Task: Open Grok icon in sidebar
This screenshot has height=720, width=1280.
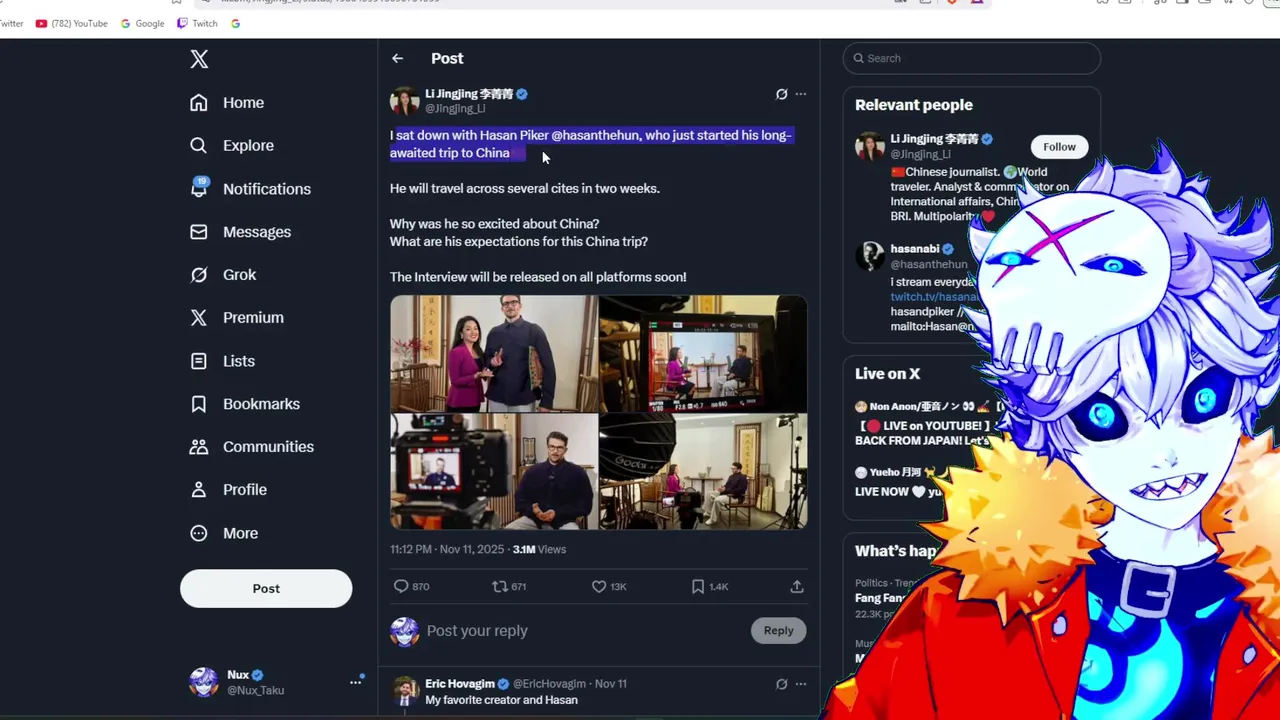Action: click(x=199, y=275)
